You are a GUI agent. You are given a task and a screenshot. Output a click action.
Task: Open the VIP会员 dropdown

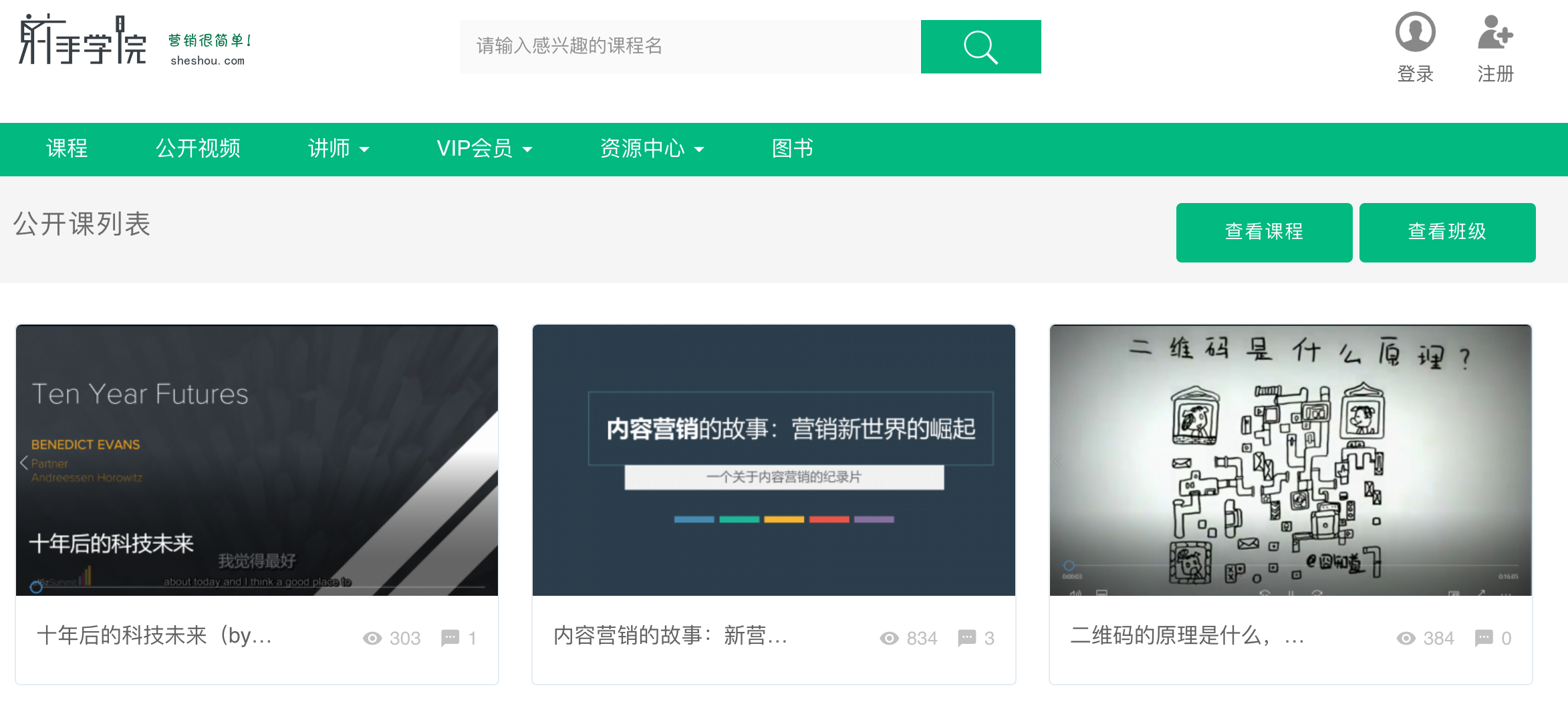coord(484,148)
